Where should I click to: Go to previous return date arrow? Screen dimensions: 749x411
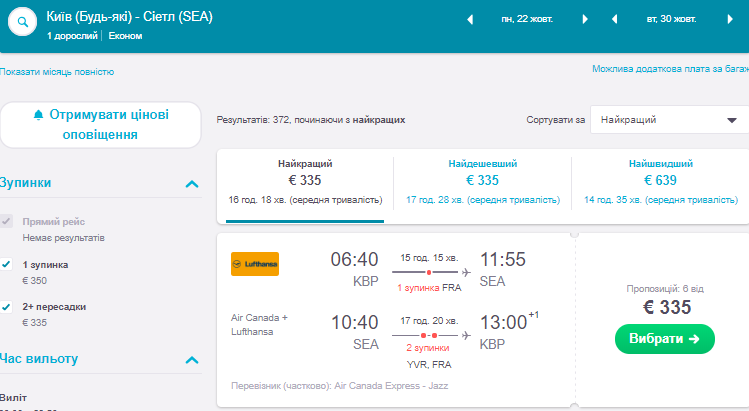615,19
